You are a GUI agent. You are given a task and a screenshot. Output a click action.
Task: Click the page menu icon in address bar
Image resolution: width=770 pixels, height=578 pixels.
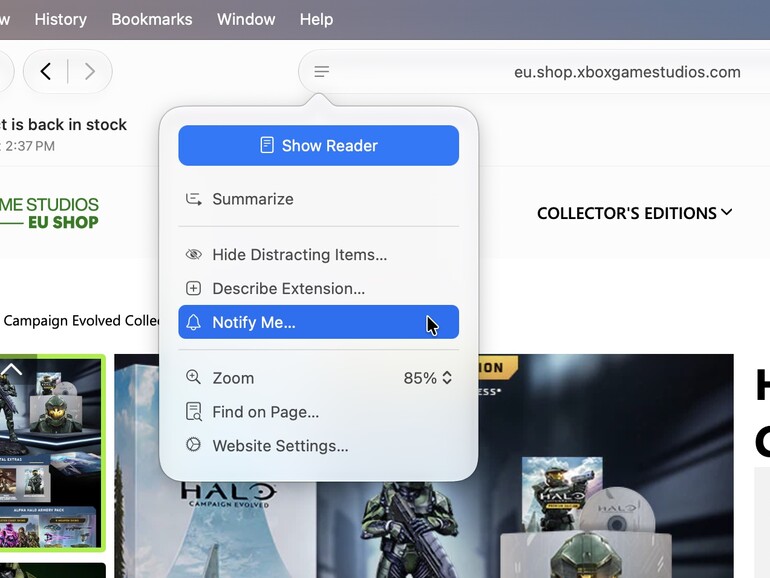point(322,72)
